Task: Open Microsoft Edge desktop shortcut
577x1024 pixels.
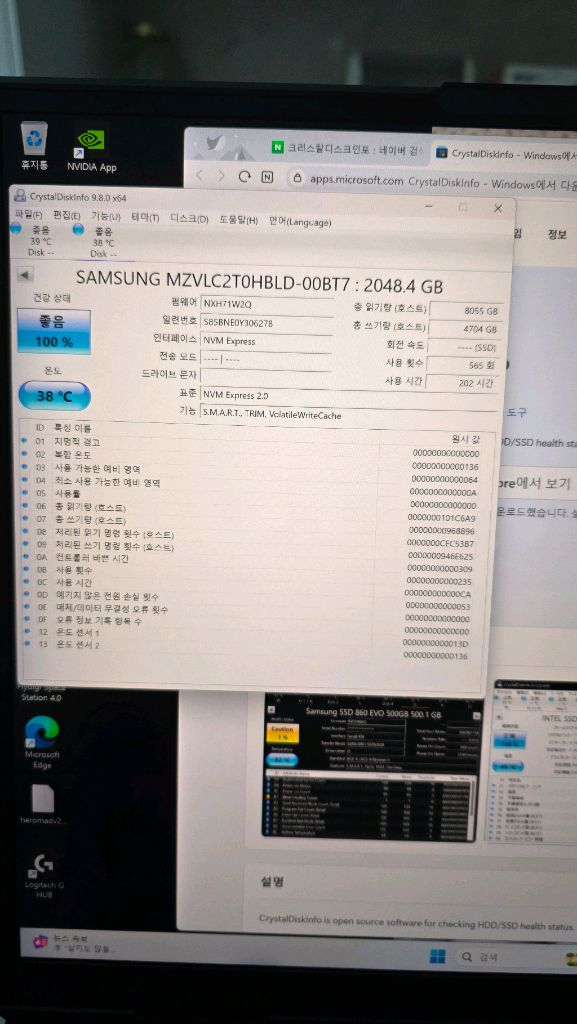Action: click(42, 741)
